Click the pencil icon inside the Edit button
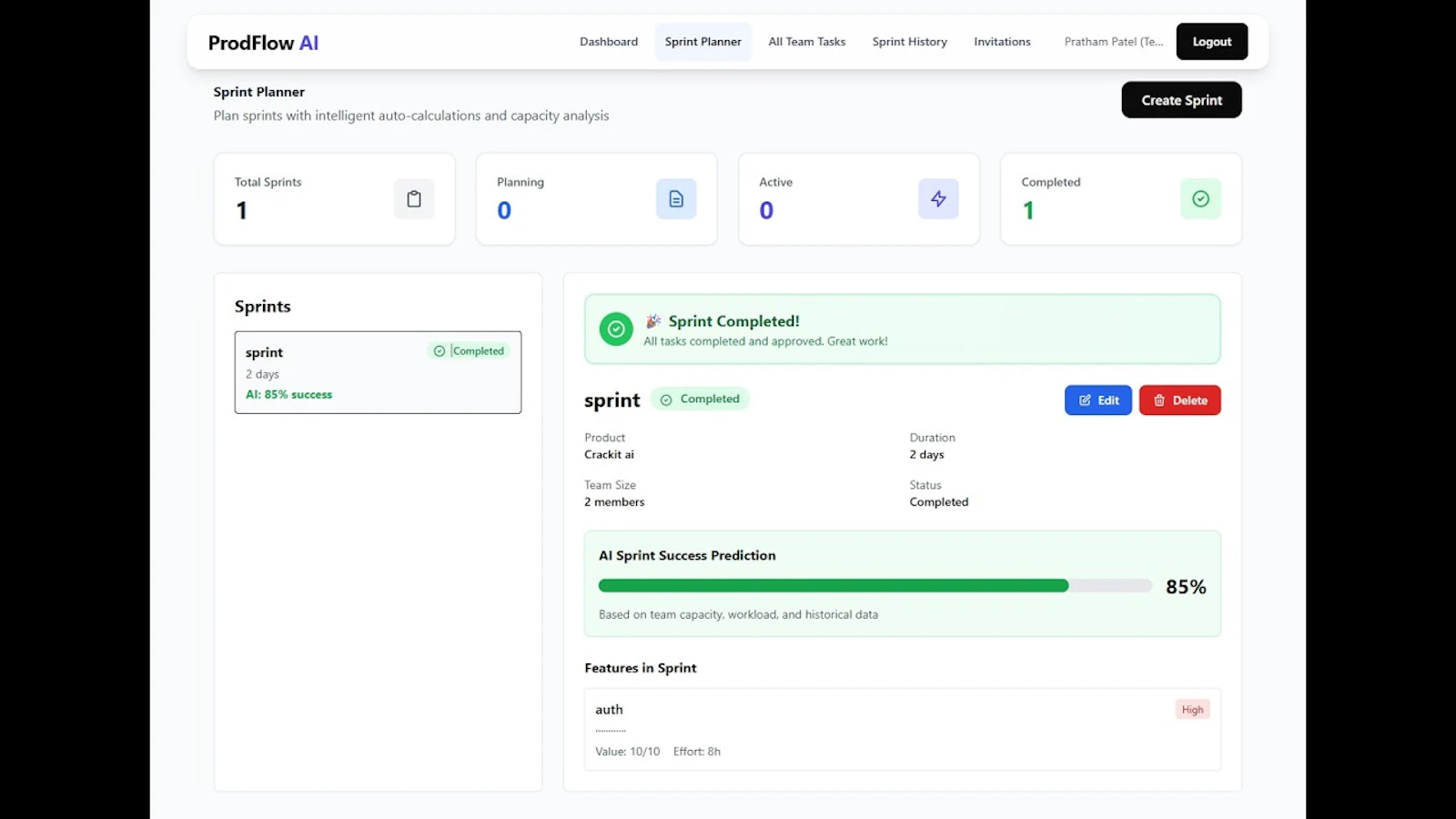The height and width of the screenshot is (819, 1456). [1086, 399]
